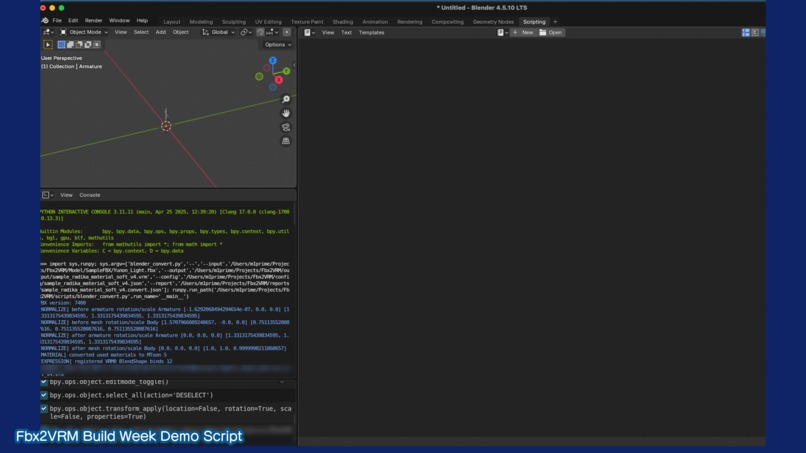Open the text datablock browse dropdown
The image size is (806, 453).
[x=502, y=32]
